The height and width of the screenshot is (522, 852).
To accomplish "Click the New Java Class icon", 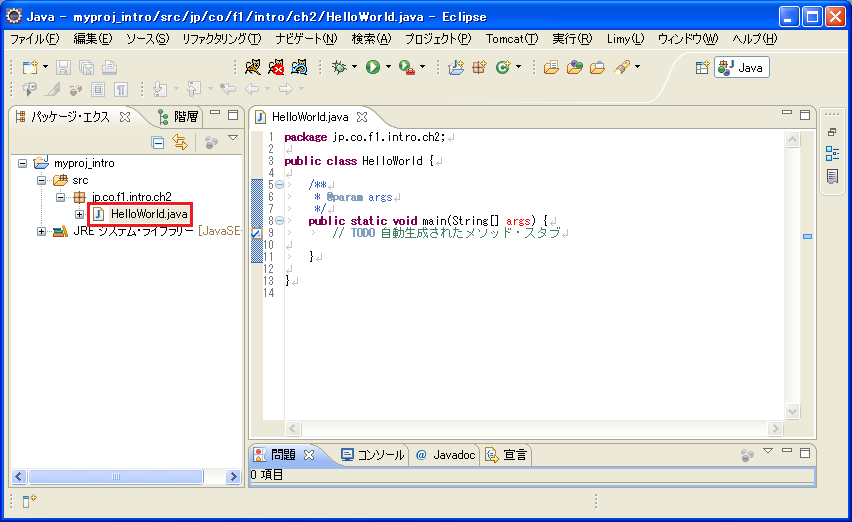I will click(502, 67).
